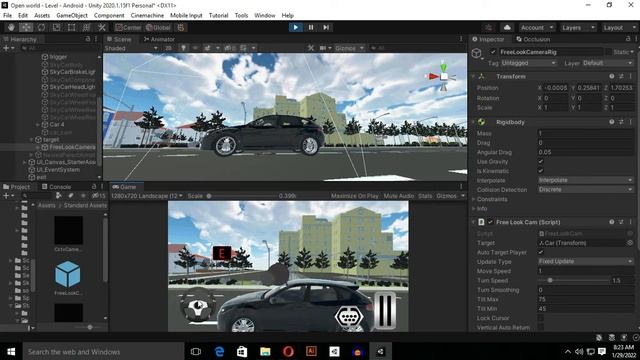Switch to the Occlusion tab
640x360 pixels.
(x=533, y=39)
